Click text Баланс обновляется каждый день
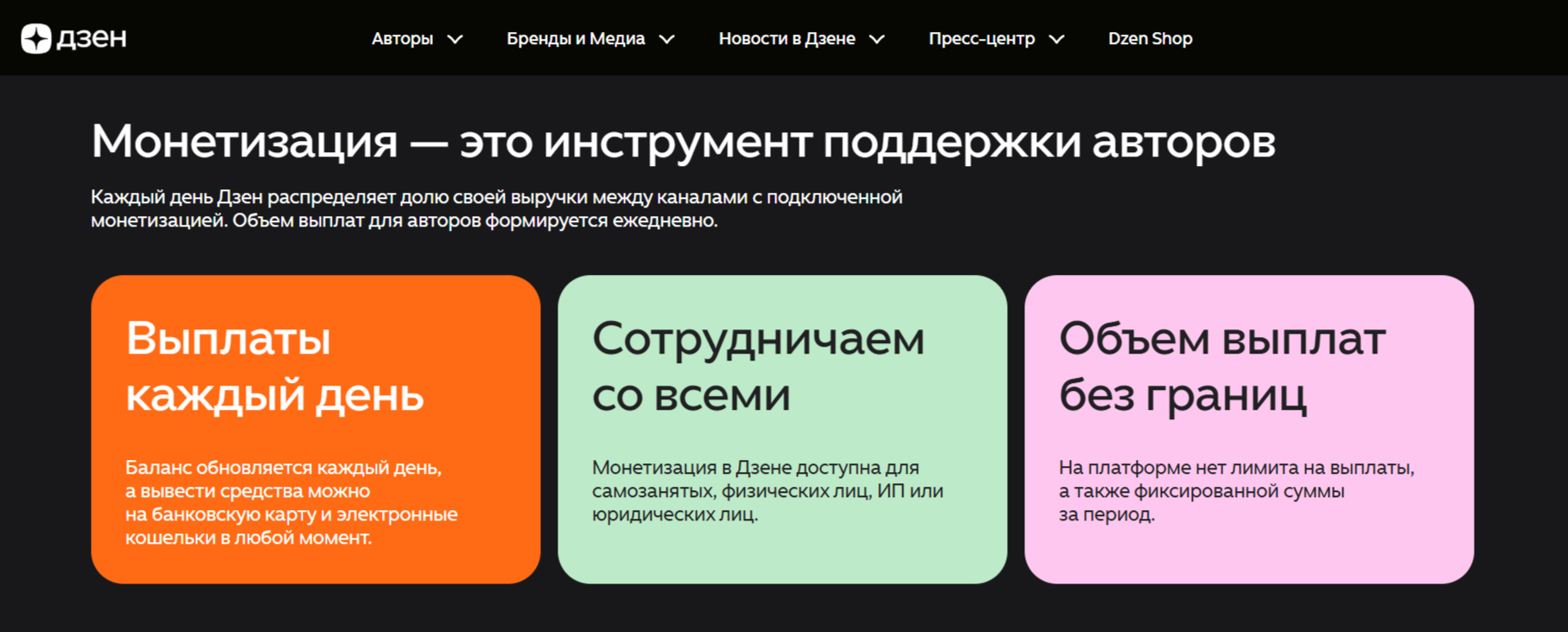The image size is (1568, 632). [x=291, y=502]
